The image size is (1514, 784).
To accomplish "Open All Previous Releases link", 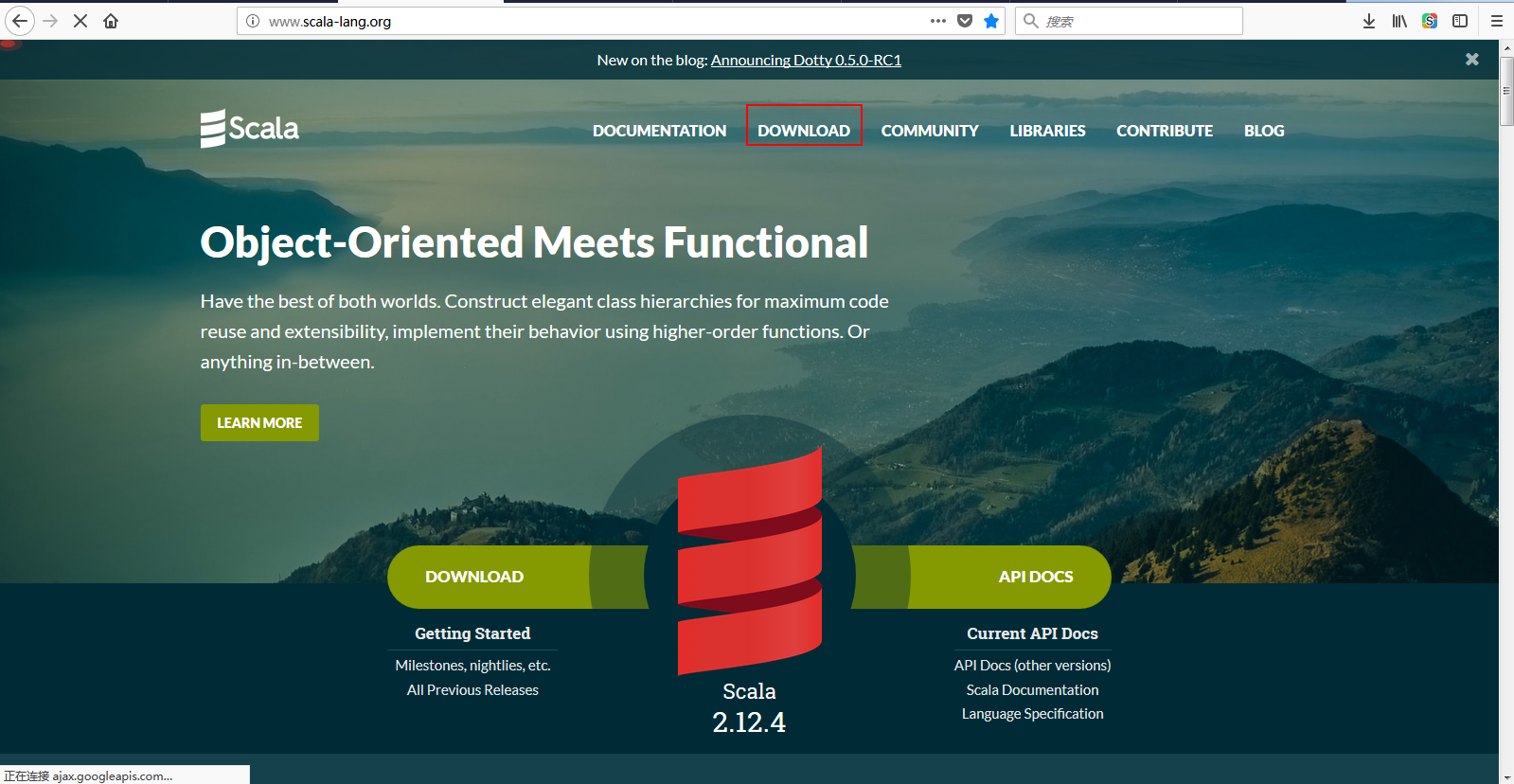I will tap(472, 690).
